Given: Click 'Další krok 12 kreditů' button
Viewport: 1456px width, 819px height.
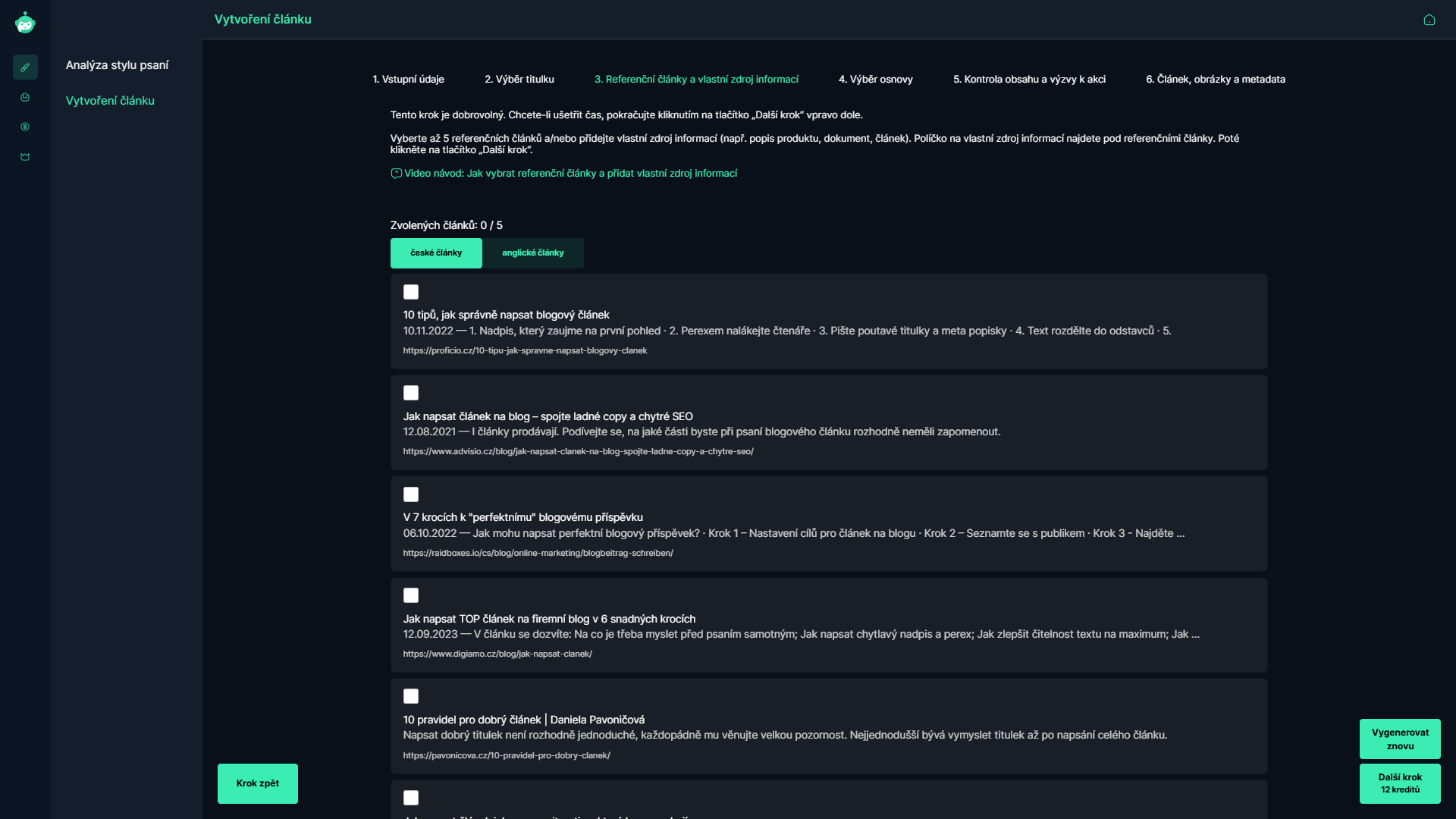Looking at the screenshot, I should pos(1400,783).
